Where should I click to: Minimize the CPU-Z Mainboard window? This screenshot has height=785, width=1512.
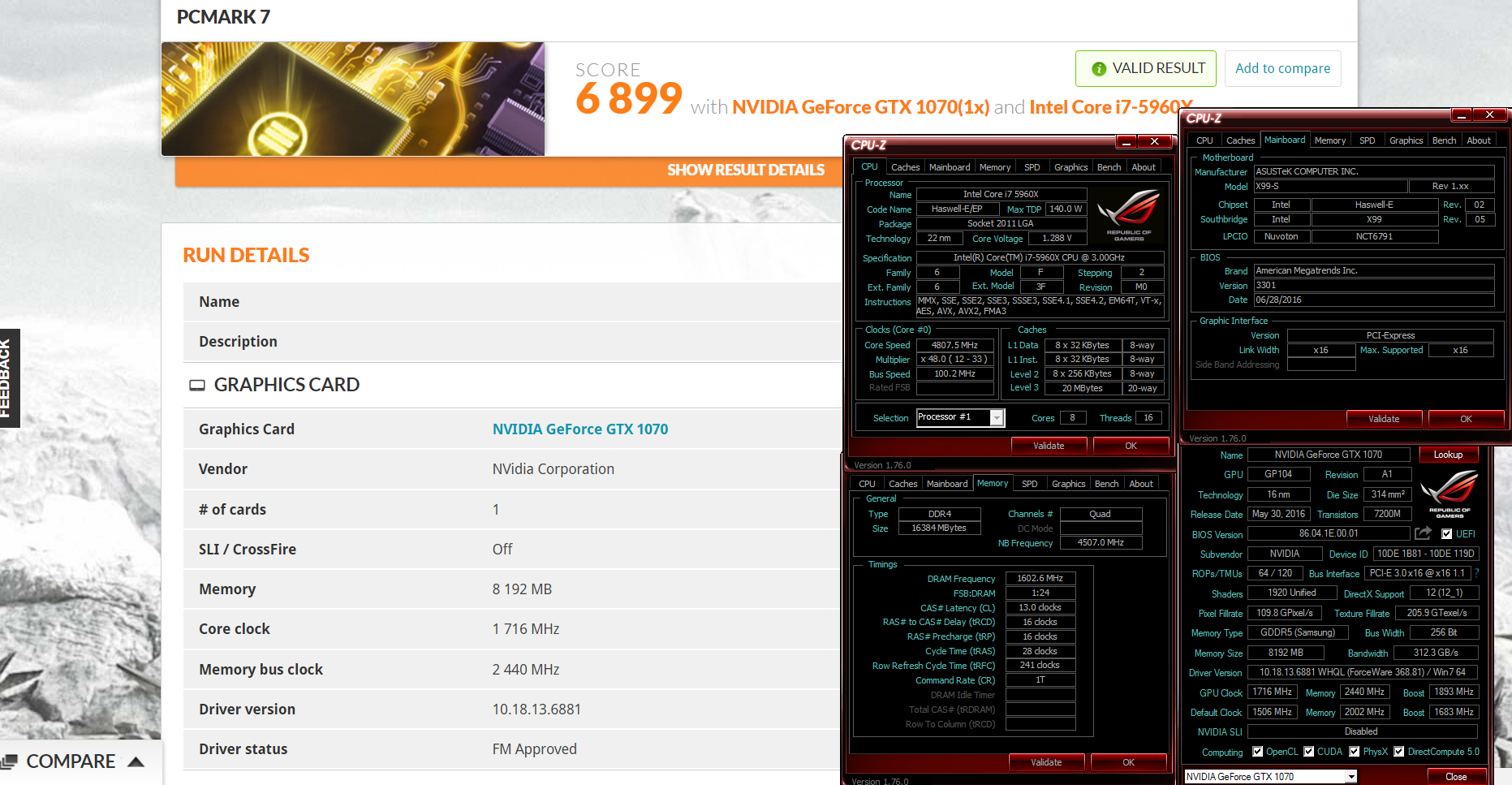1461,115
